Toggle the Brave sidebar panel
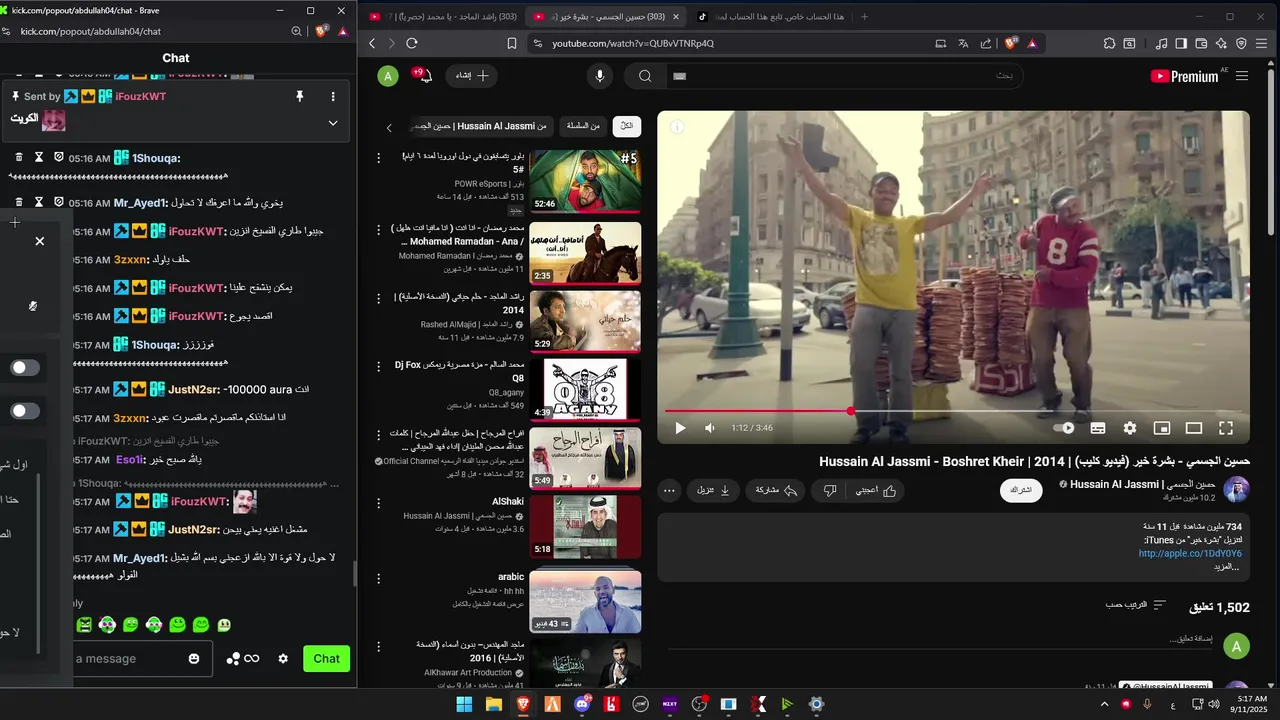The width and height of the screenshot is (1280, 720). tap(1181, 43)
